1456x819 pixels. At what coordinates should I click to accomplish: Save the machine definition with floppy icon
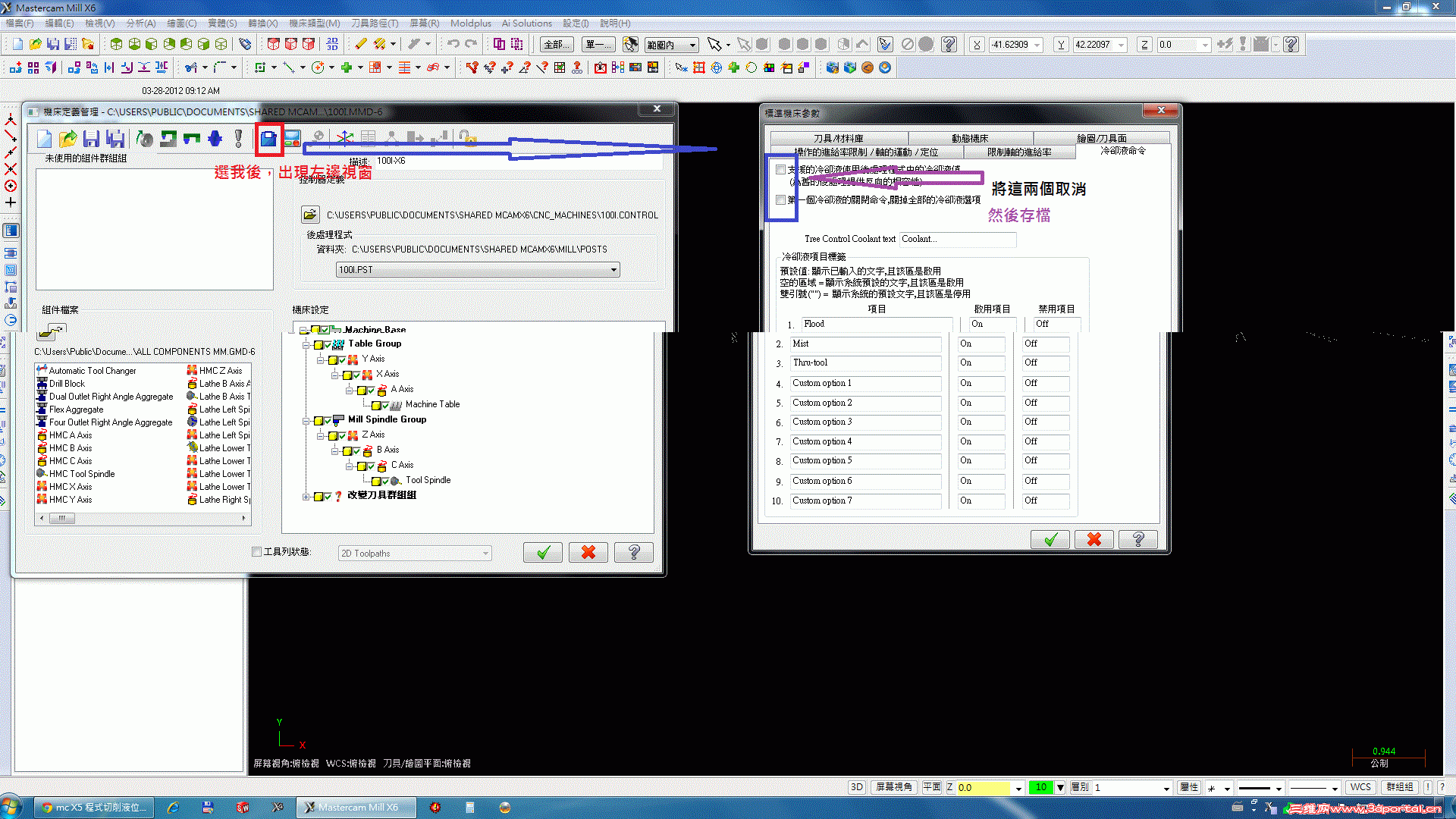coord(91,139)
